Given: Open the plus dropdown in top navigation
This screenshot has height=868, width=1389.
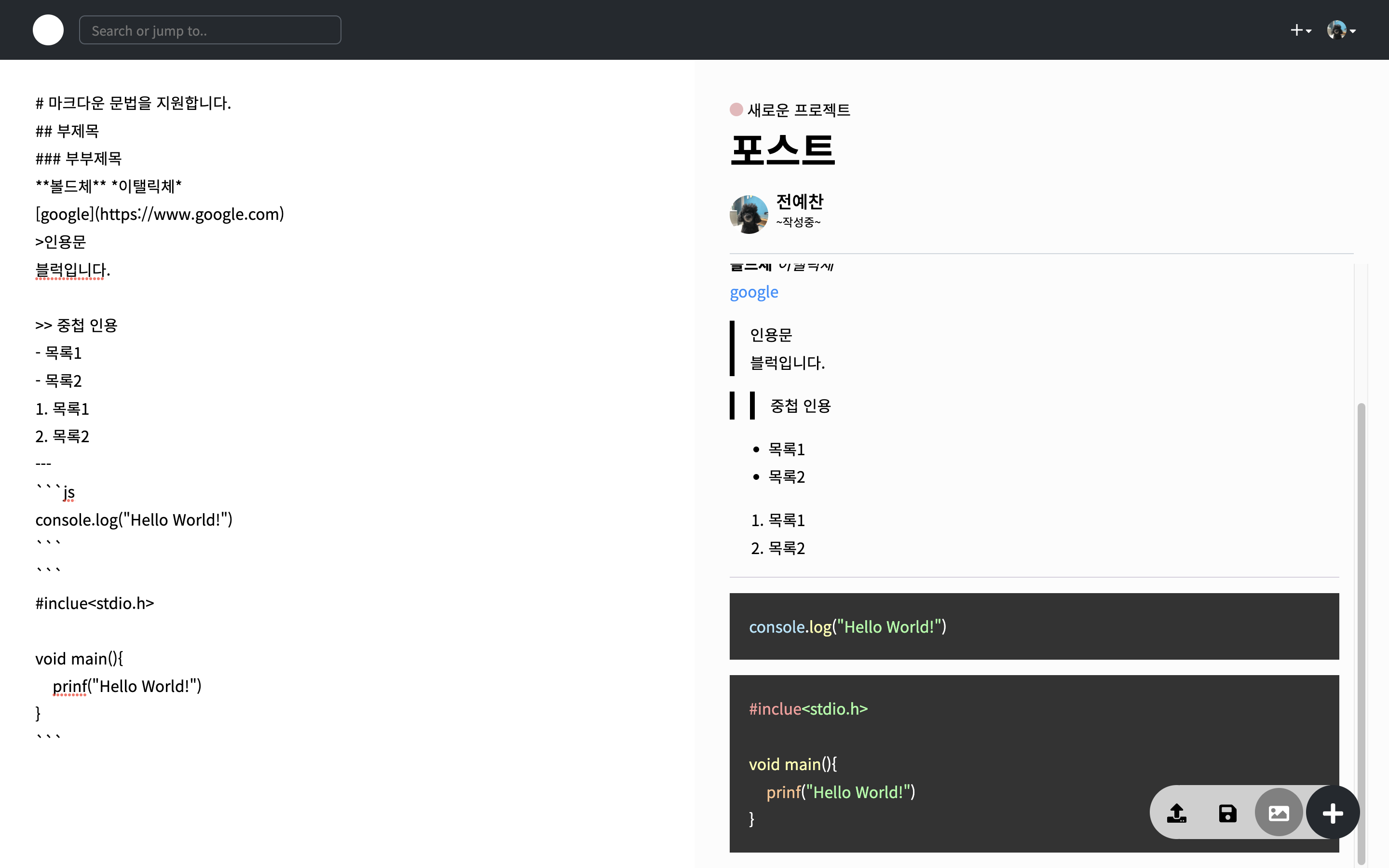Looking at the screenshot, I should click(x=1300, y=30).
